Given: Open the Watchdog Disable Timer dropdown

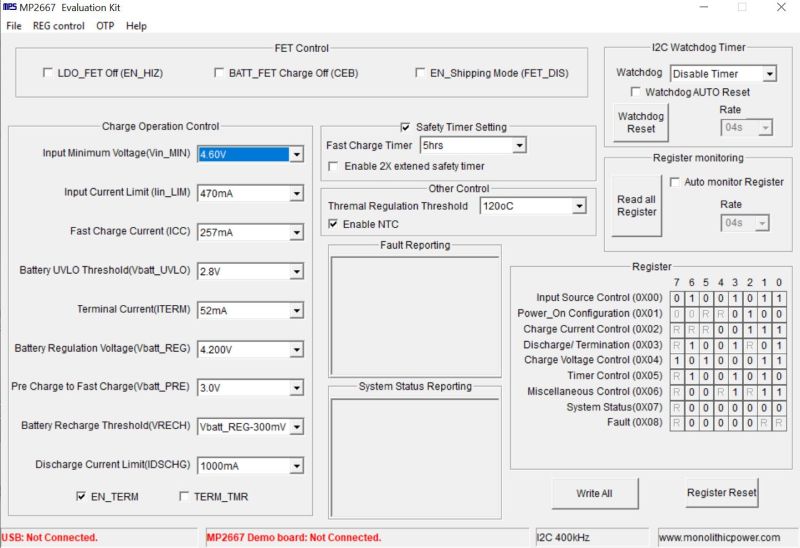Looking at the screenshot, I should (769, 74).
